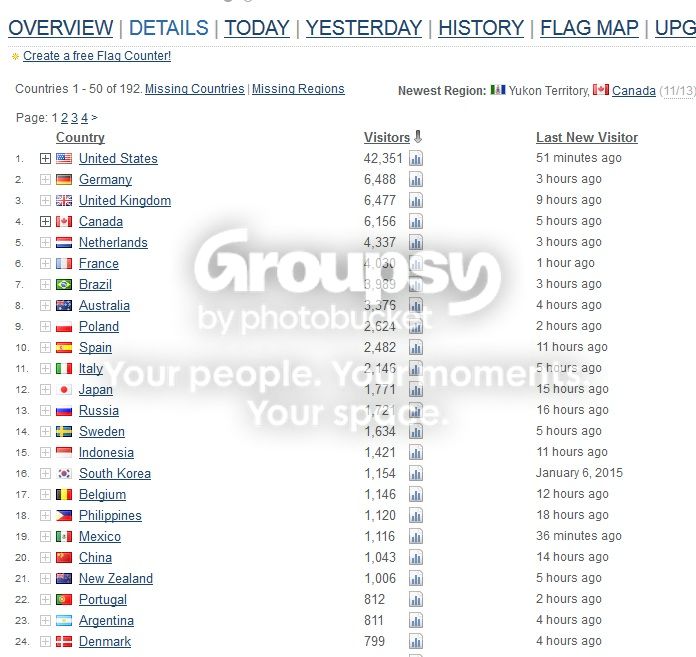
Task: Switch to the DETAILS tab
Action: point(169,28)
